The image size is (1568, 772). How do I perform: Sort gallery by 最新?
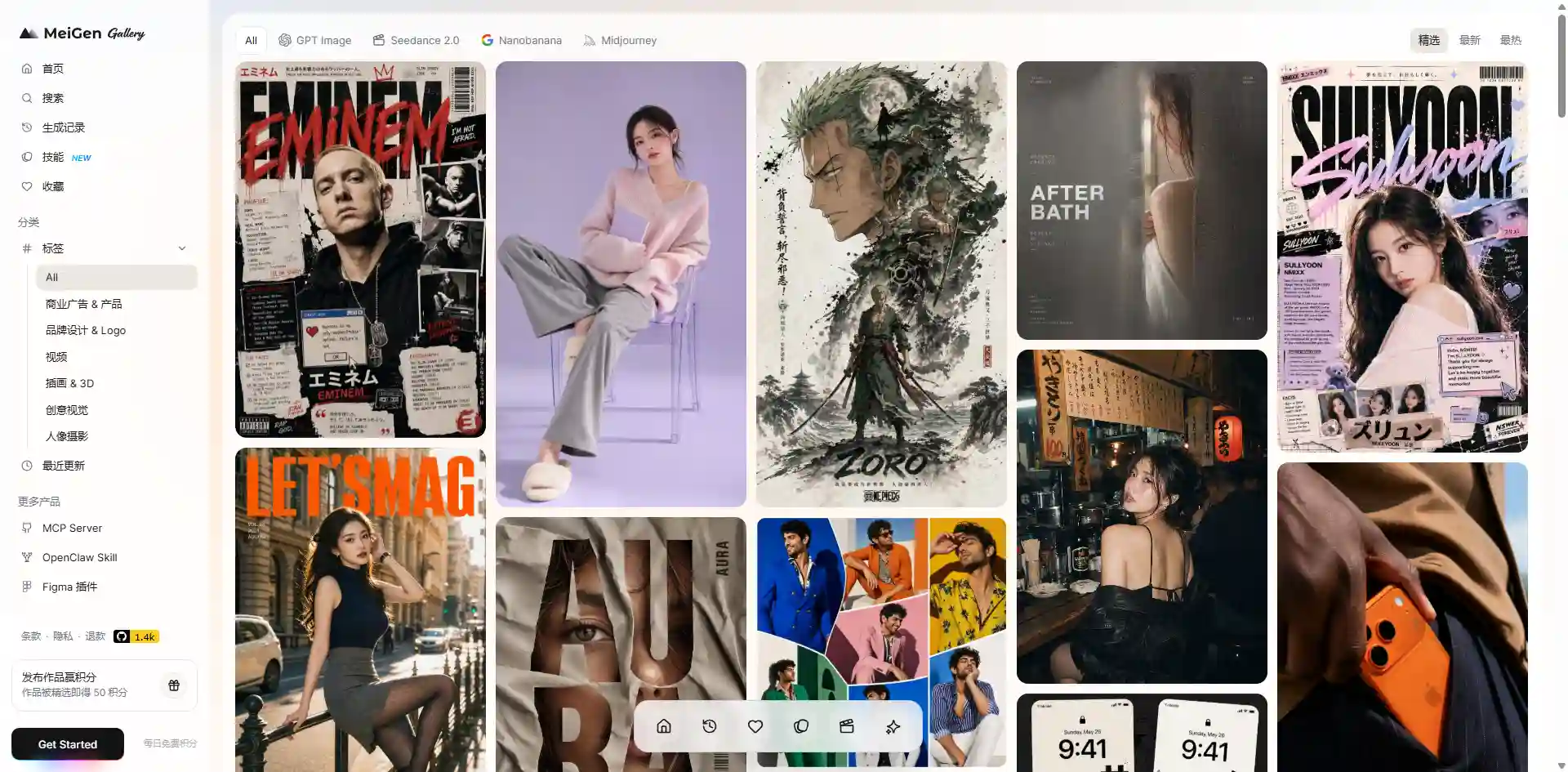[x=1470, y=40]
